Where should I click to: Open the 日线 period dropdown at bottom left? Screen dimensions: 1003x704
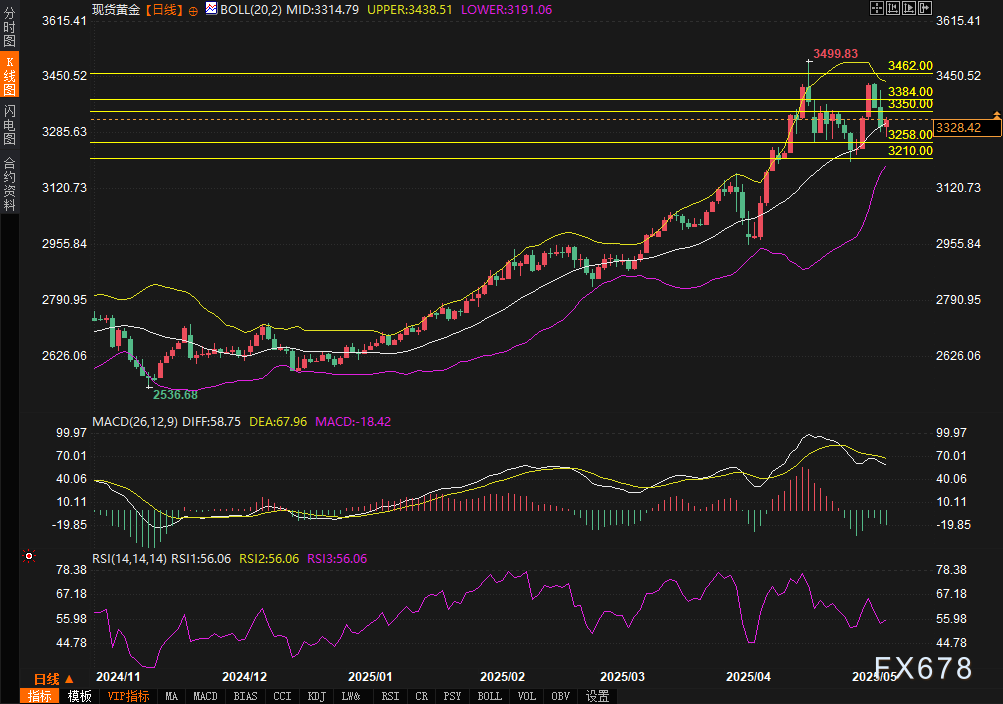[54, 679]
